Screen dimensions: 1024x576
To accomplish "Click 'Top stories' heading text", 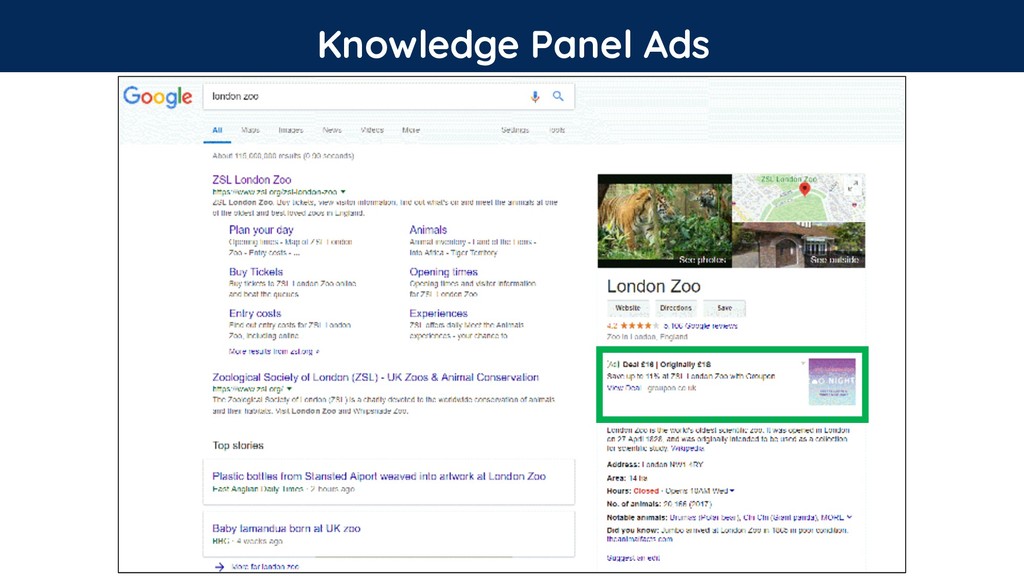I will pyautogui.click(x=238, y=445).
